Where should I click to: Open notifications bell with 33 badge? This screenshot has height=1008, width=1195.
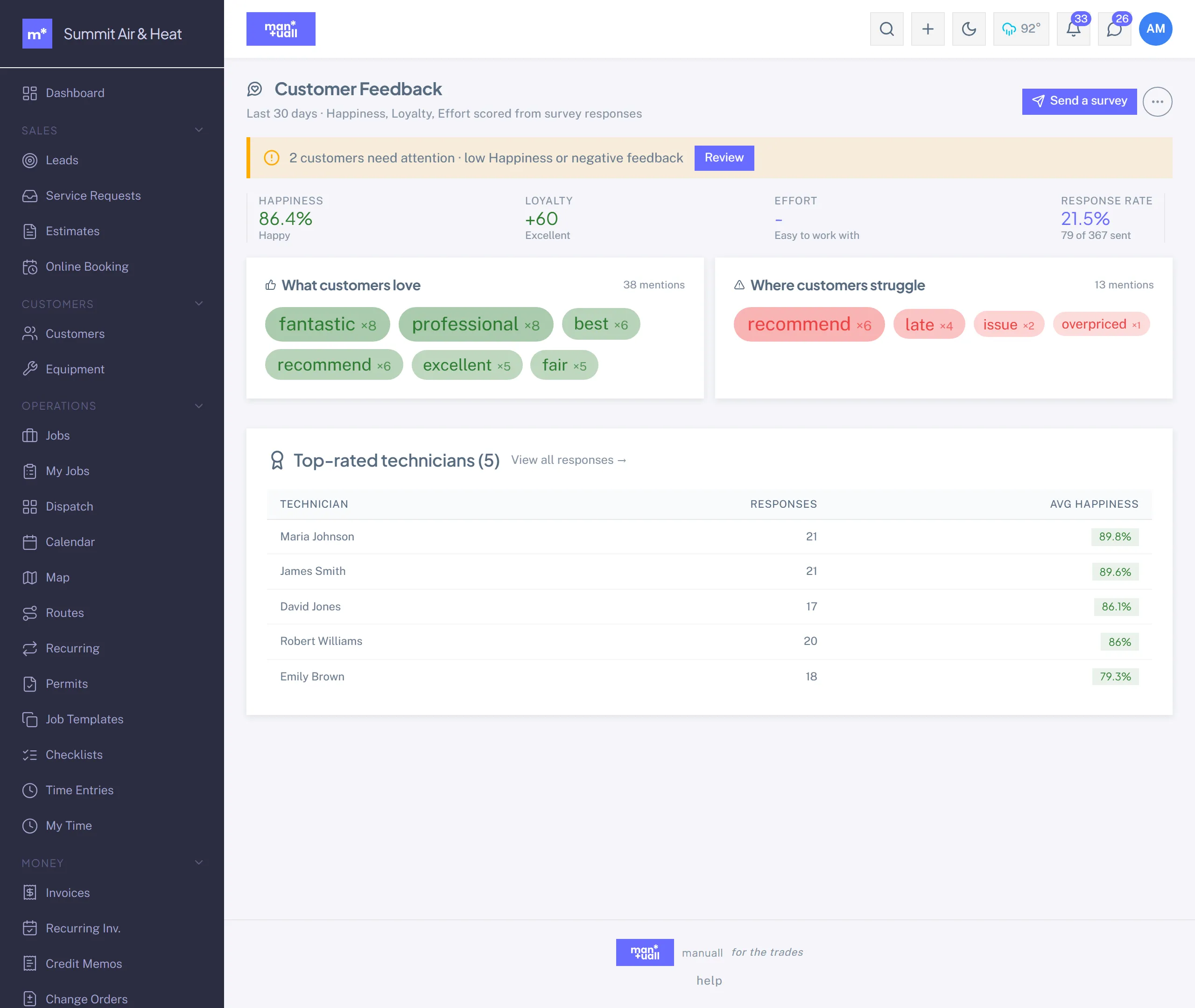pos(1073,29)
